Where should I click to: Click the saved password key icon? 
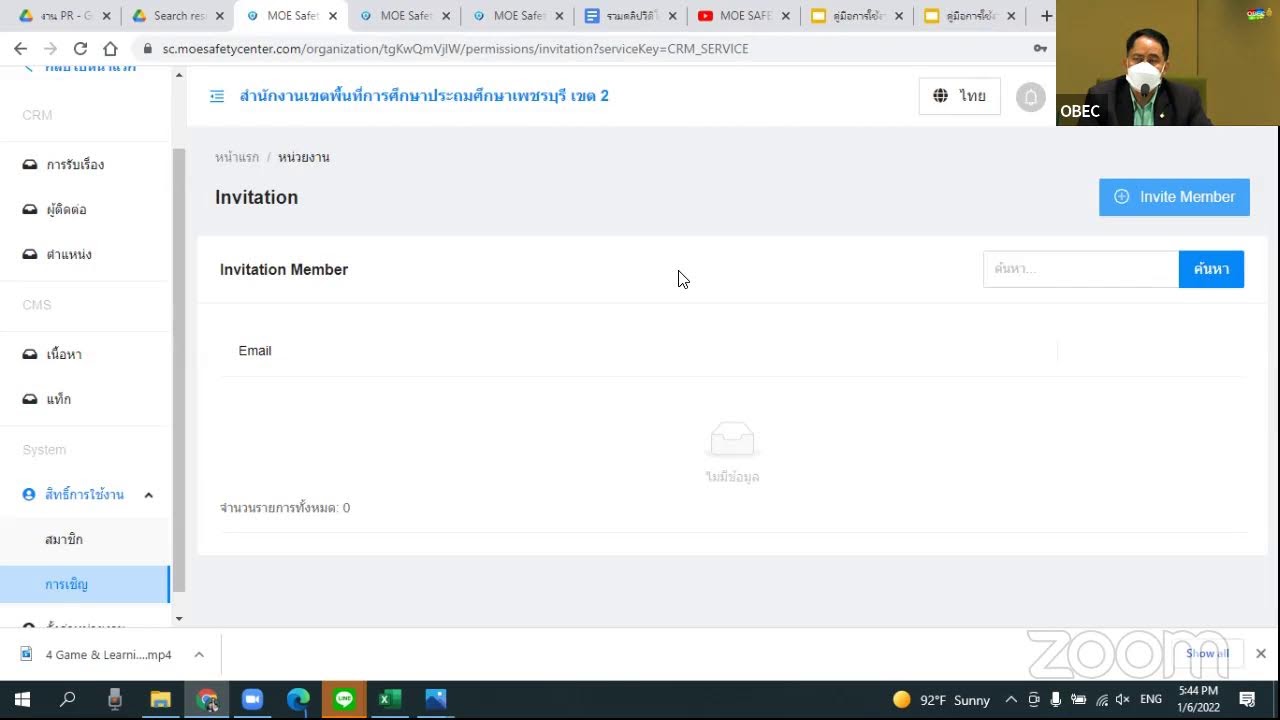[x=1040, y=48]
